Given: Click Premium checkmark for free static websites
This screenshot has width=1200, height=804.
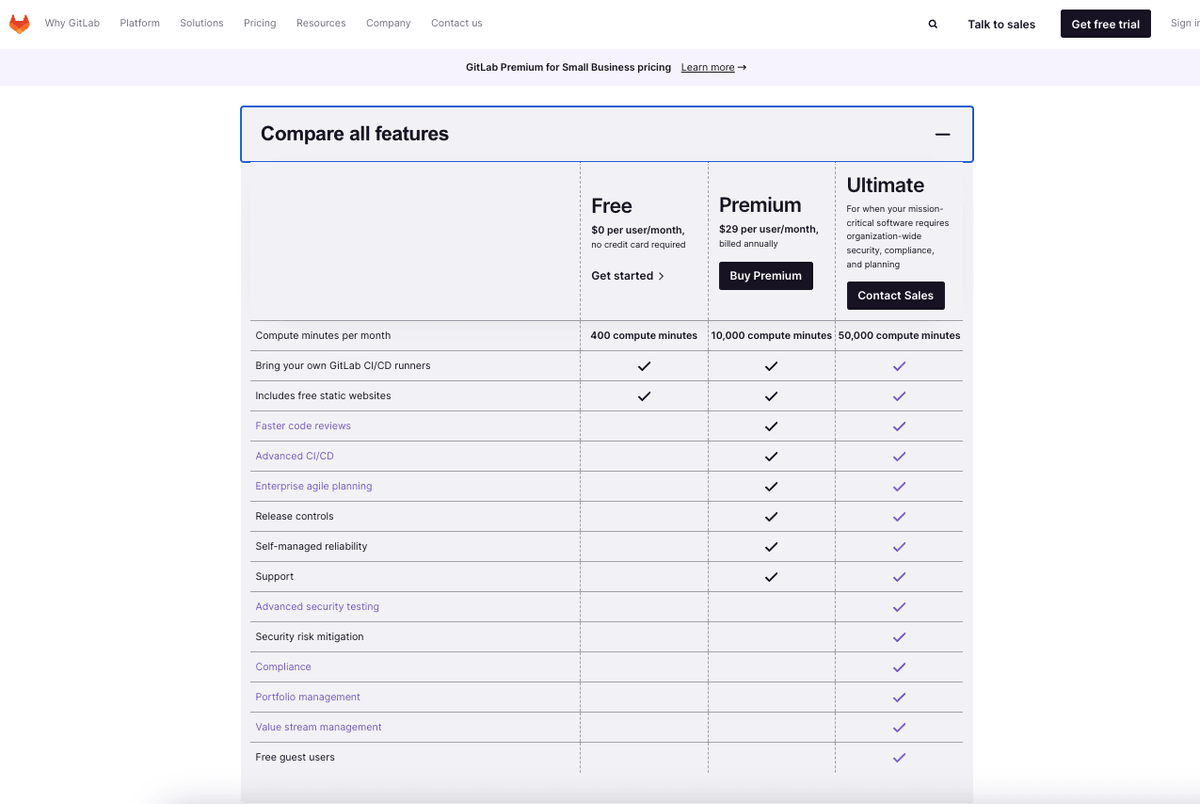Looking at the screenshot, I should (x=771, y=396).
